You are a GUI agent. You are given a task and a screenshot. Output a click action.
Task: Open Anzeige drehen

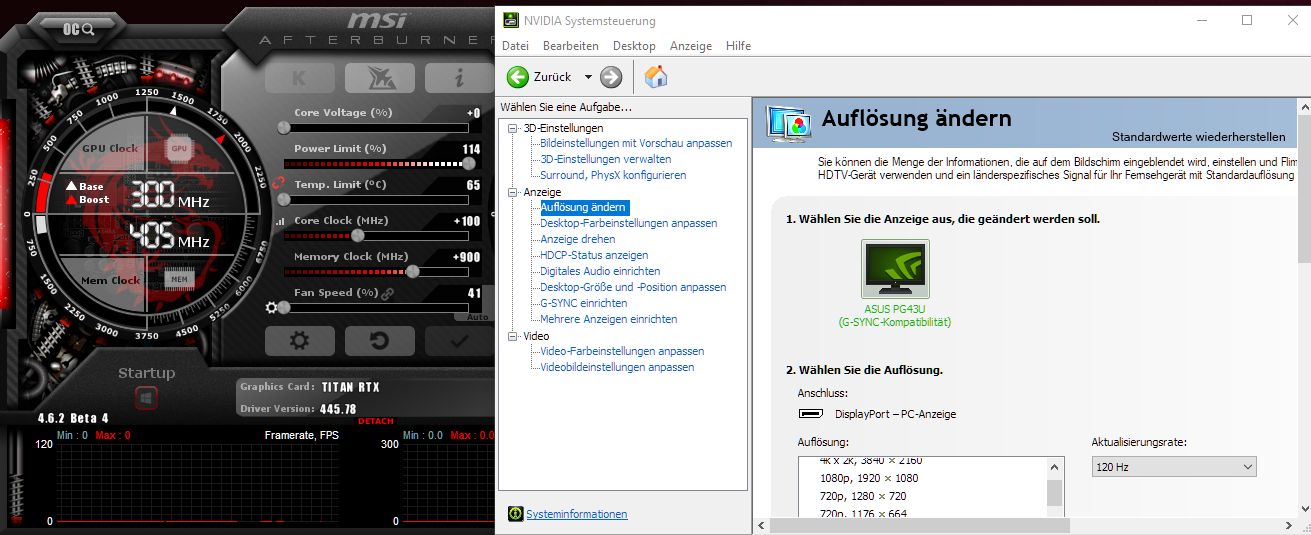point(578,239)
